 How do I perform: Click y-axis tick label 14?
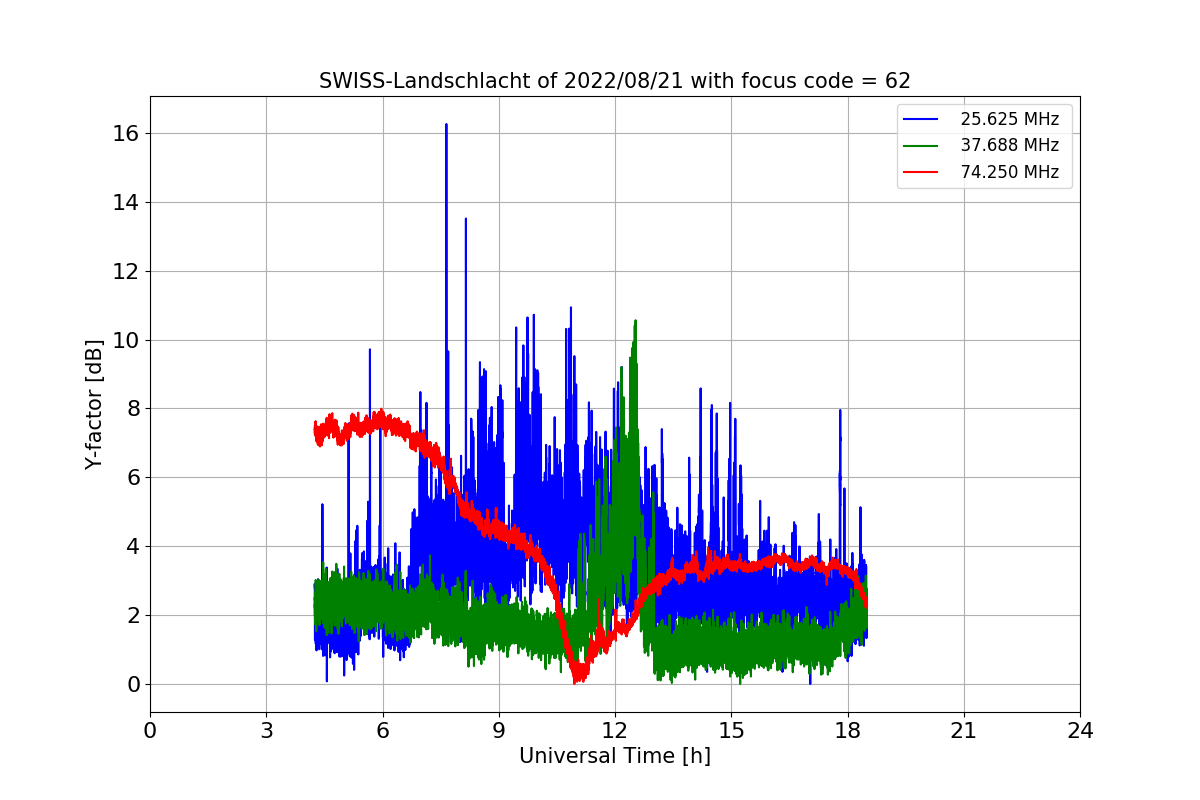(x=126, y=203)
